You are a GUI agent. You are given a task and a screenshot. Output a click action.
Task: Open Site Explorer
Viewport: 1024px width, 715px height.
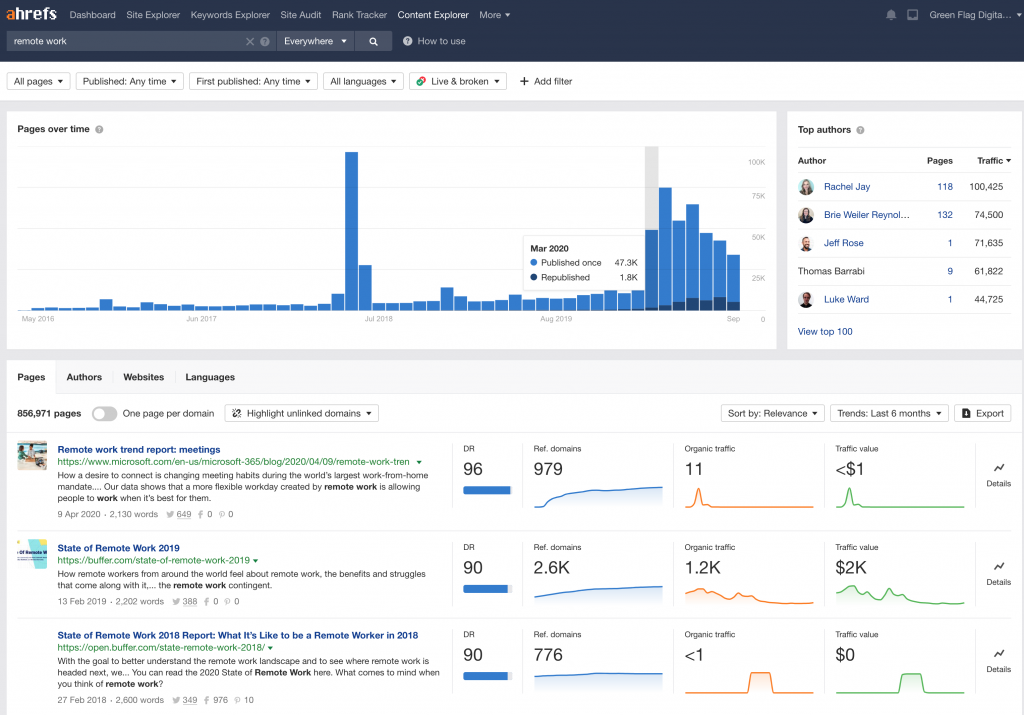(153, 14)
